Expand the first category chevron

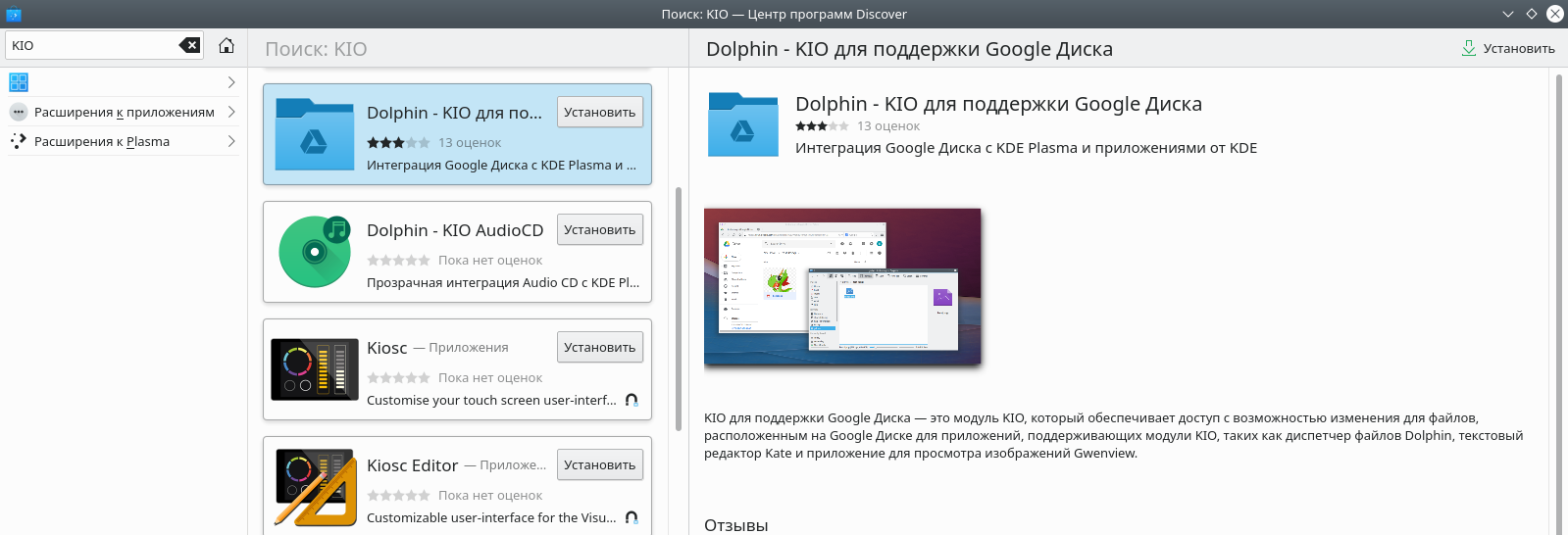[x=231, y=82]
